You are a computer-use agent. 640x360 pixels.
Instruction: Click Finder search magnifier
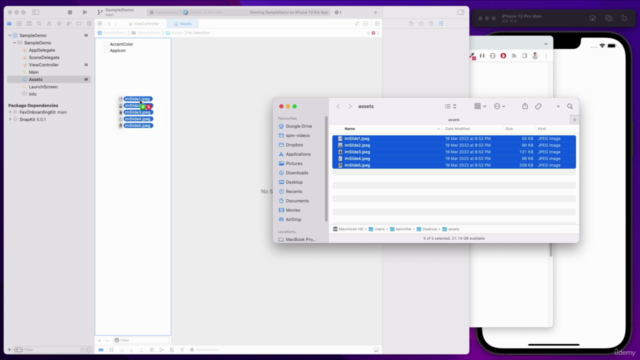pyautogui.click(x=570, y=107)
